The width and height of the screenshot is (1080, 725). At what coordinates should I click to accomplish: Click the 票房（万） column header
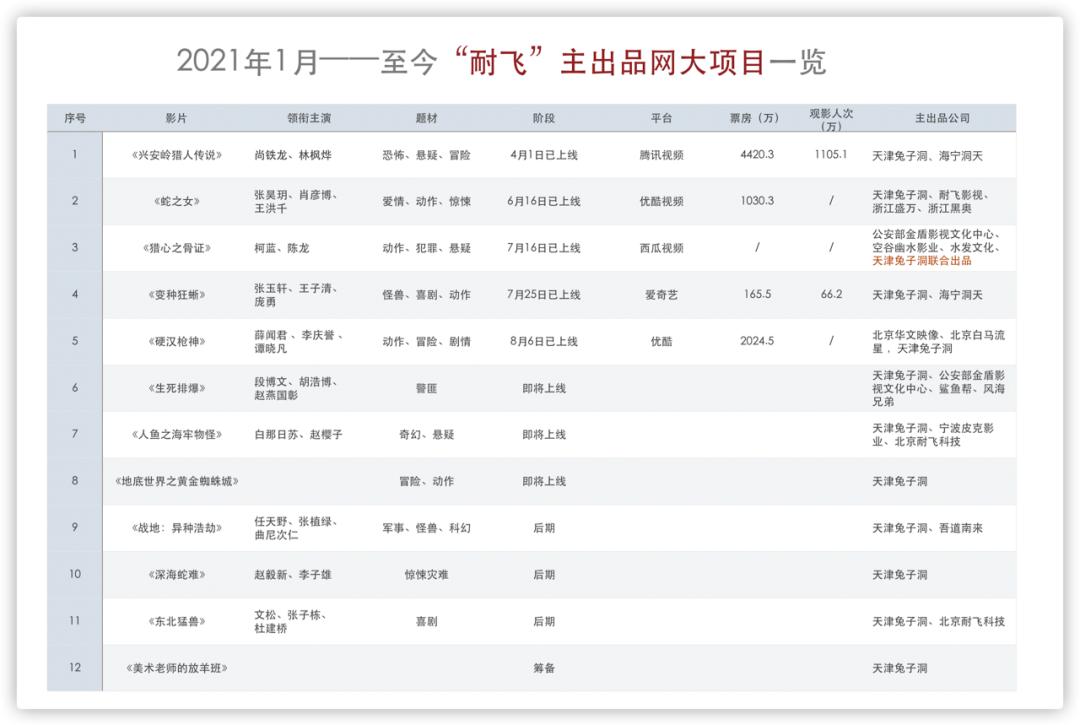(x=753, y=117)
